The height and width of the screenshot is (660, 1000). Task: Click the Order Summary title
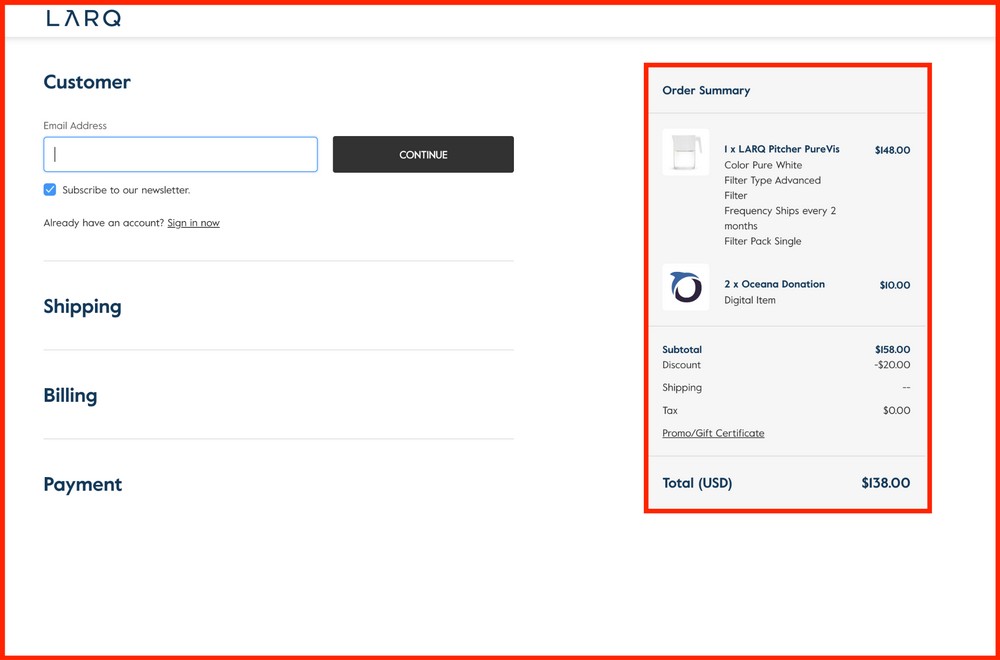point(706,90)
